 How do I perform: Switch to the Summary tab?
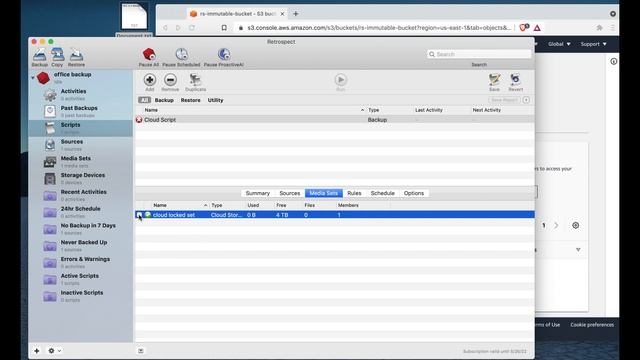pyautogui.click(x=258, y=193)
